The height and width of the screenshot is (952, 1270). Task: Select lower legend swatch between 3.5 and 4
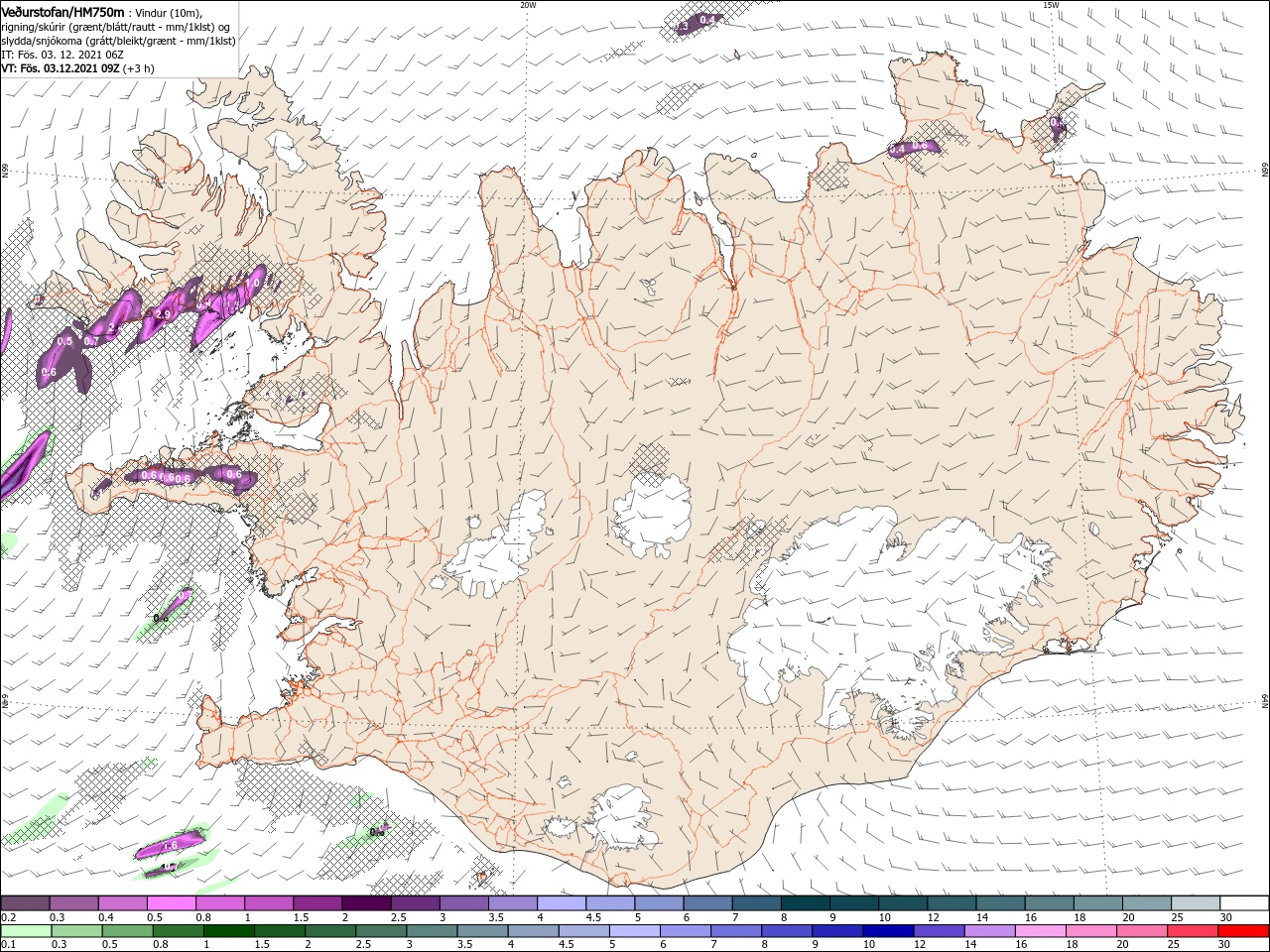482,931
